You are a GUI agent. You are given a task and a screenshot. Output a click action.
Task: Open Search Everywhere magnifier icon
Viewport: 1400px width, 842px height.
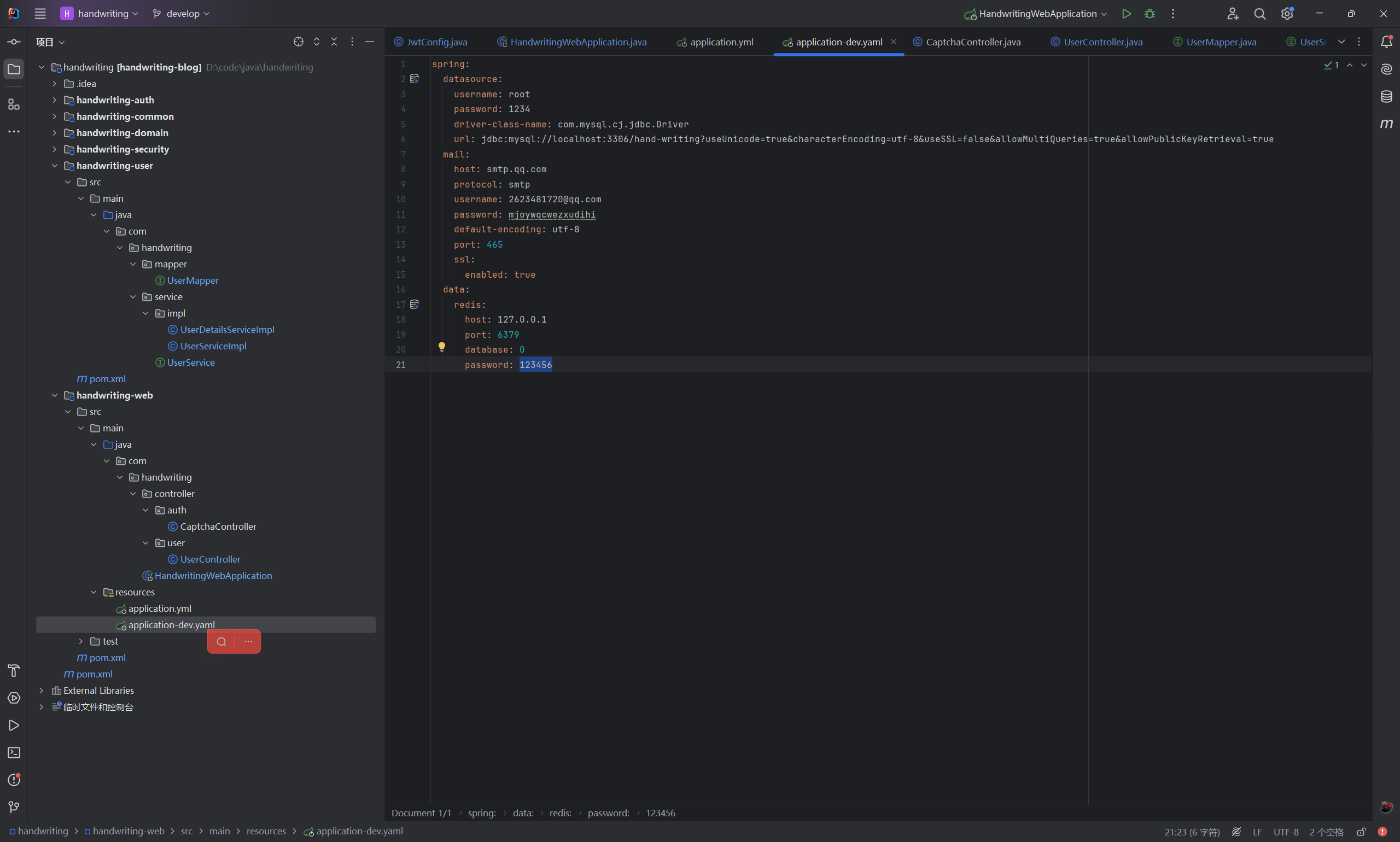click(x=1259, y=14)
